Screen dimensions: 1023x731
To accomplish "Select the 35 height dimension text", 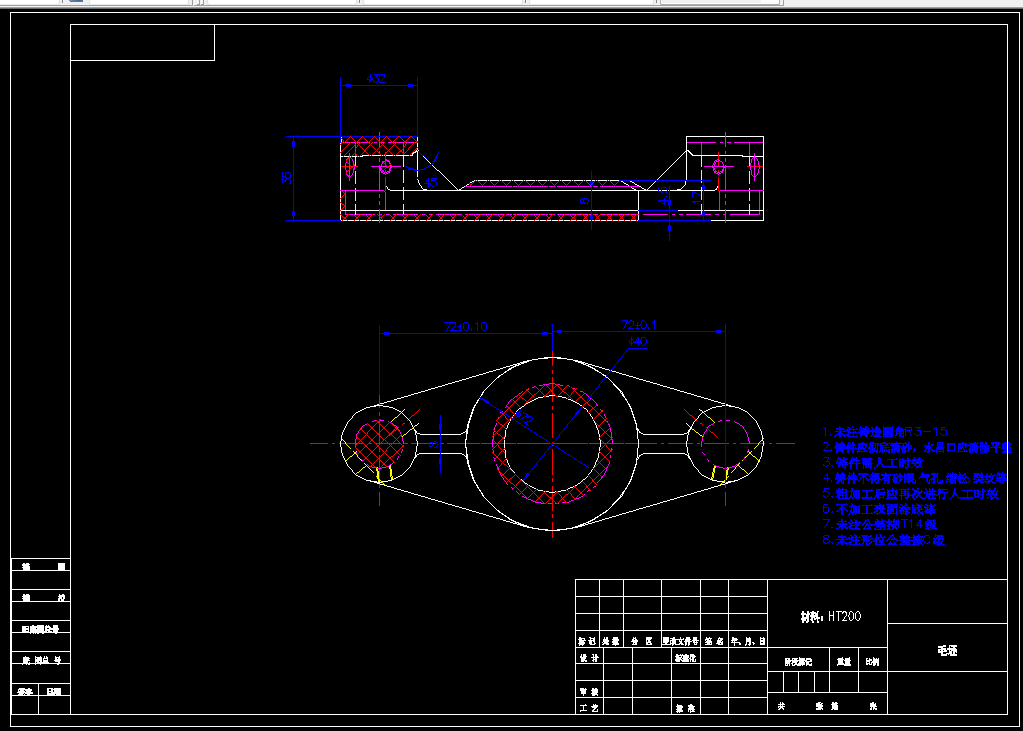I will 286,178.
